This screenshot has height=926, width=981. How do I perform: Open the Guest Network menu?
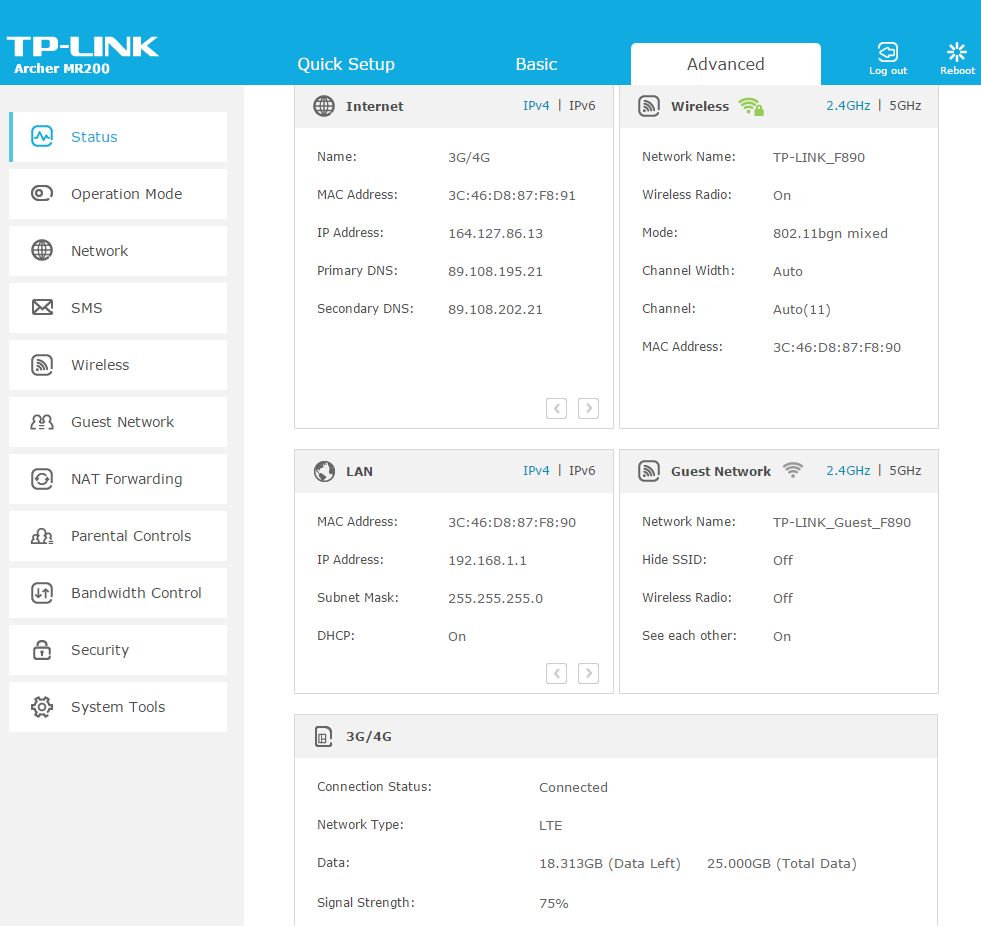[x=118, y=422]
